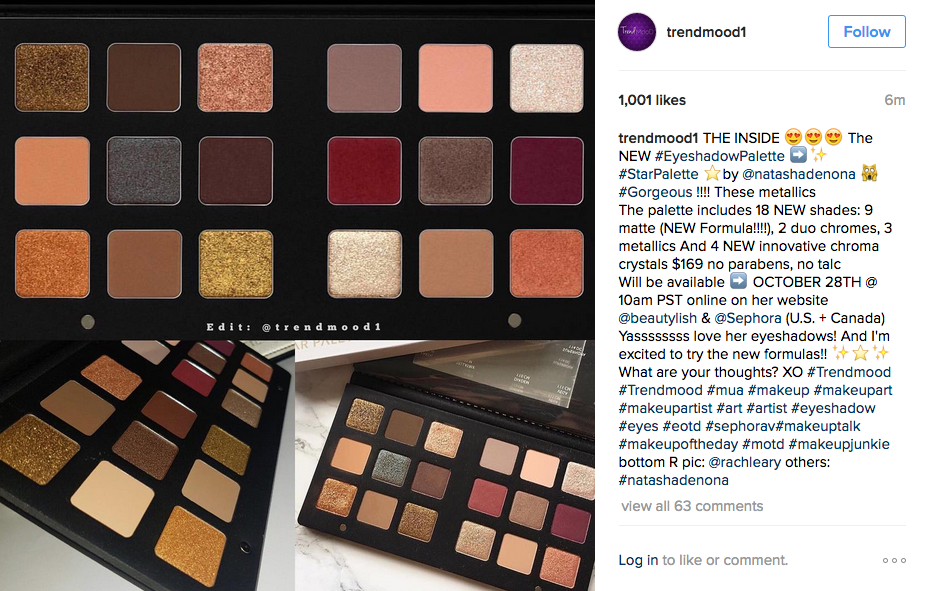
Task: Click the bottom-right marble palette photo
Action: [x=445, y=466]
